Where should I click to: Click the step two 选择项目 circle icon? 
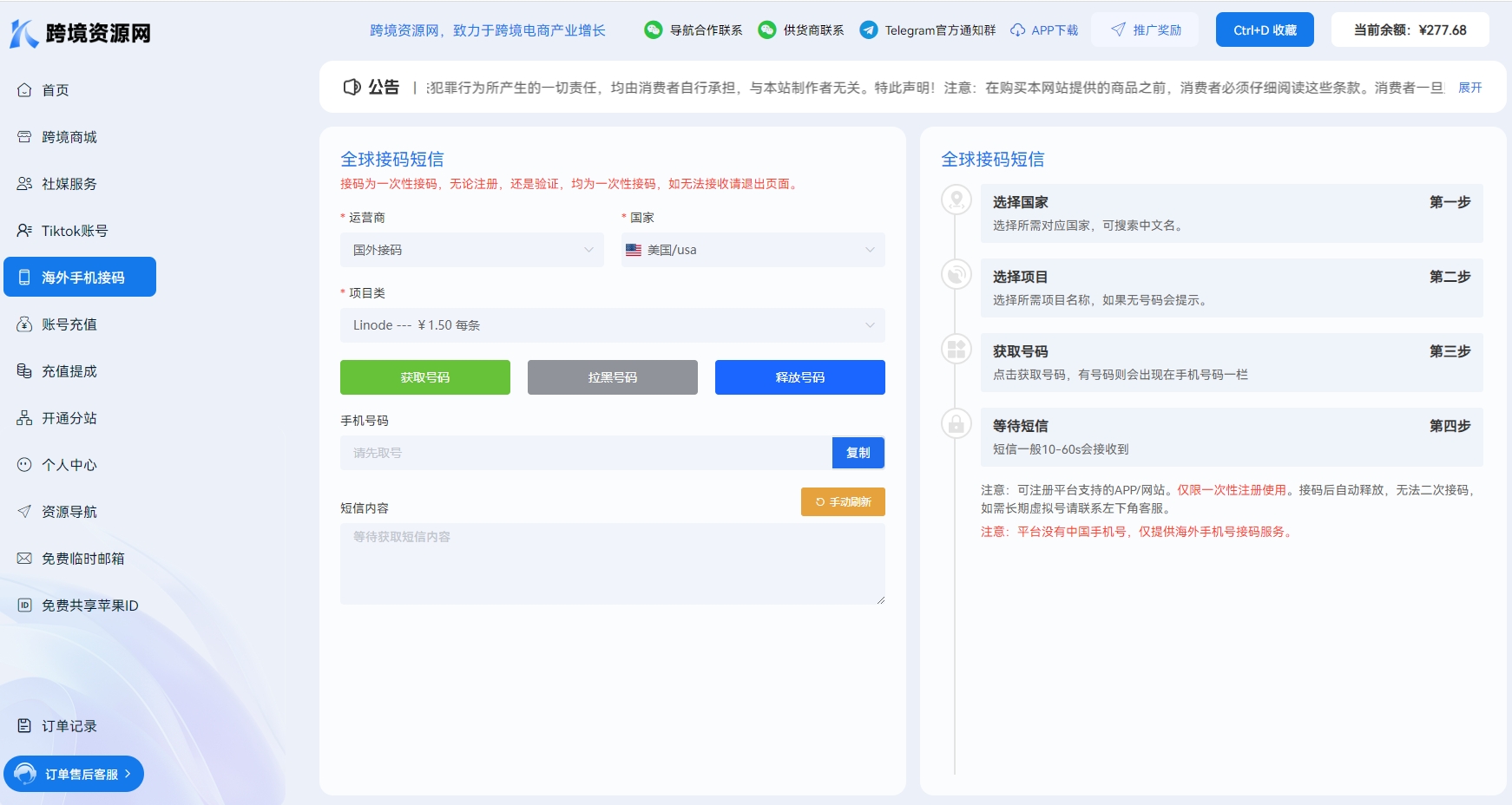[x=957, y=275]
